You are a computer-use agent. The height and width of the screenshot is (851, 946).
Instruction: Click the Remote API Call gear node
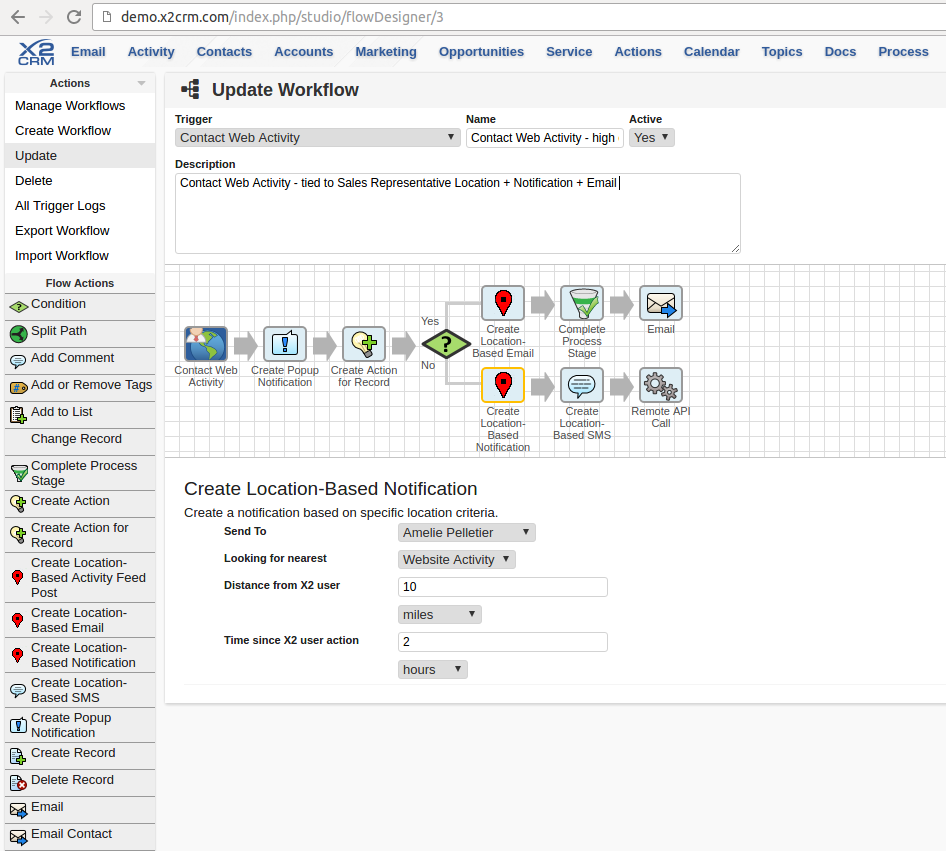[660, 385]
